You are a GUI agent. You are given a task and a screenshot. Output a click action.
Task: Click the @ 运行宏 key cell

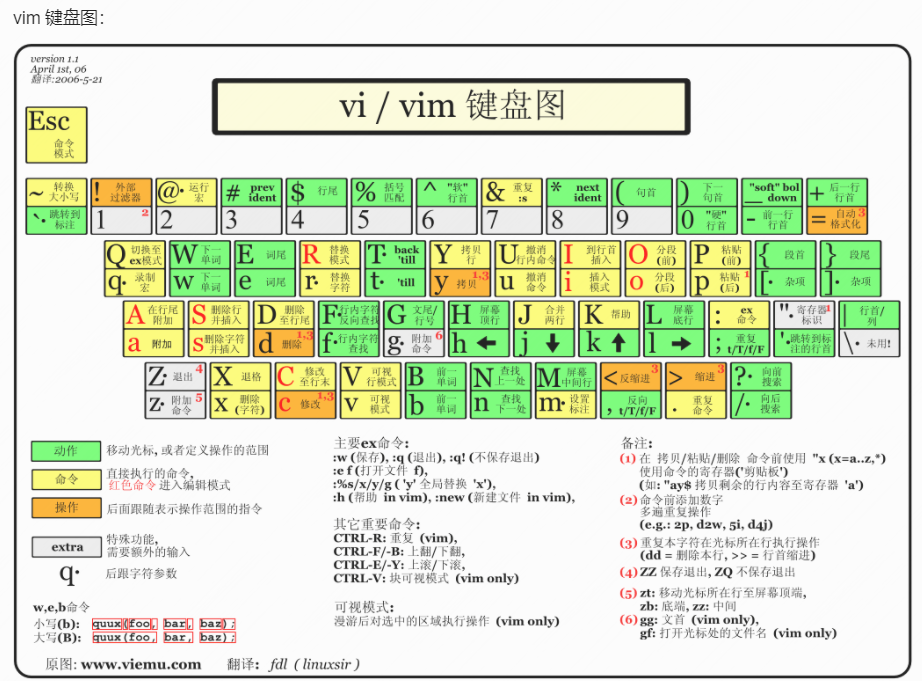point(186,192)
